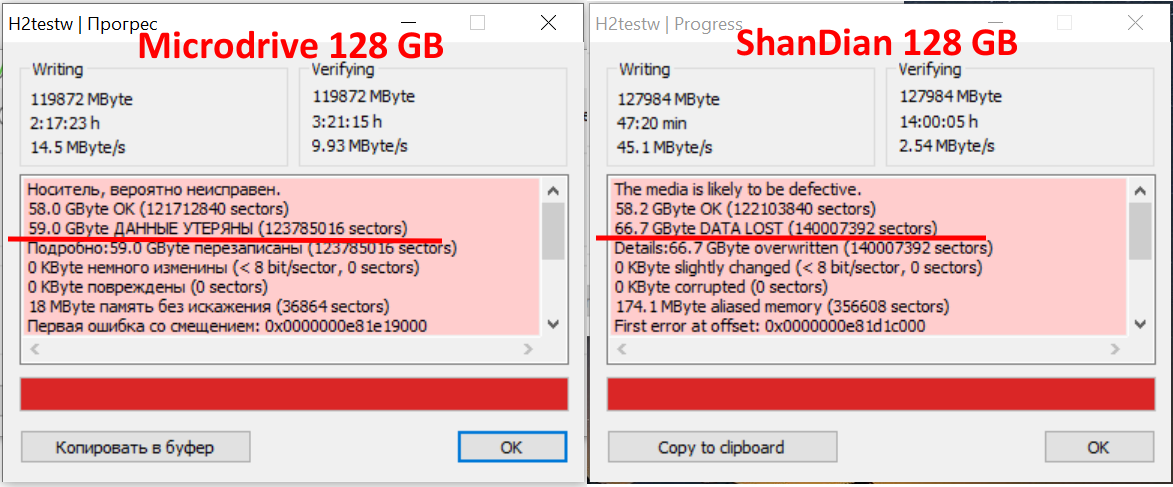Image resolution: width=1173 pixels, height=487 pixels.
Task: Click down arrow of English log scrollbar
Action: click(x=1140, y=324)
